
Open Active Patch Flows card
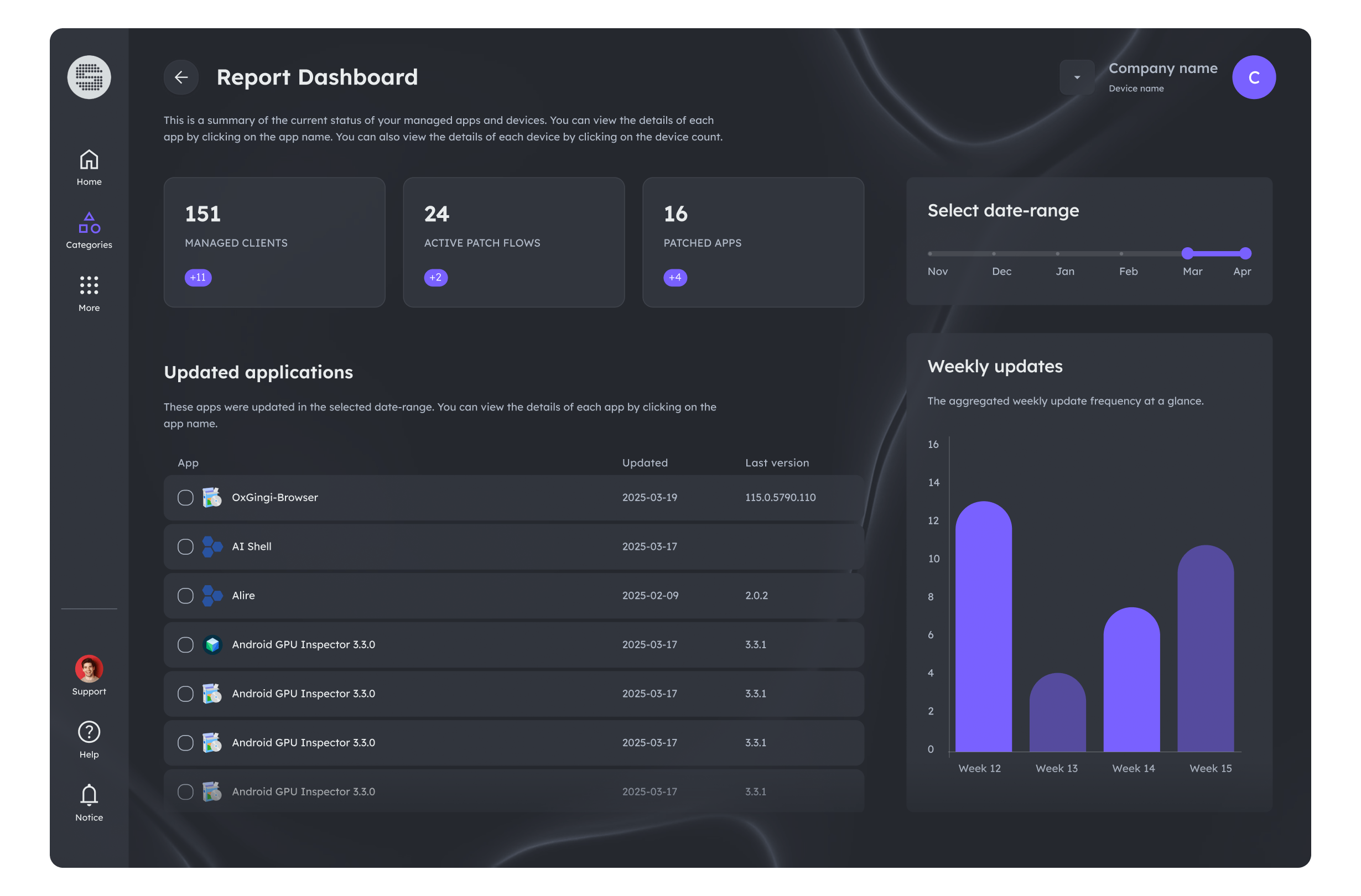coord(513,242)
